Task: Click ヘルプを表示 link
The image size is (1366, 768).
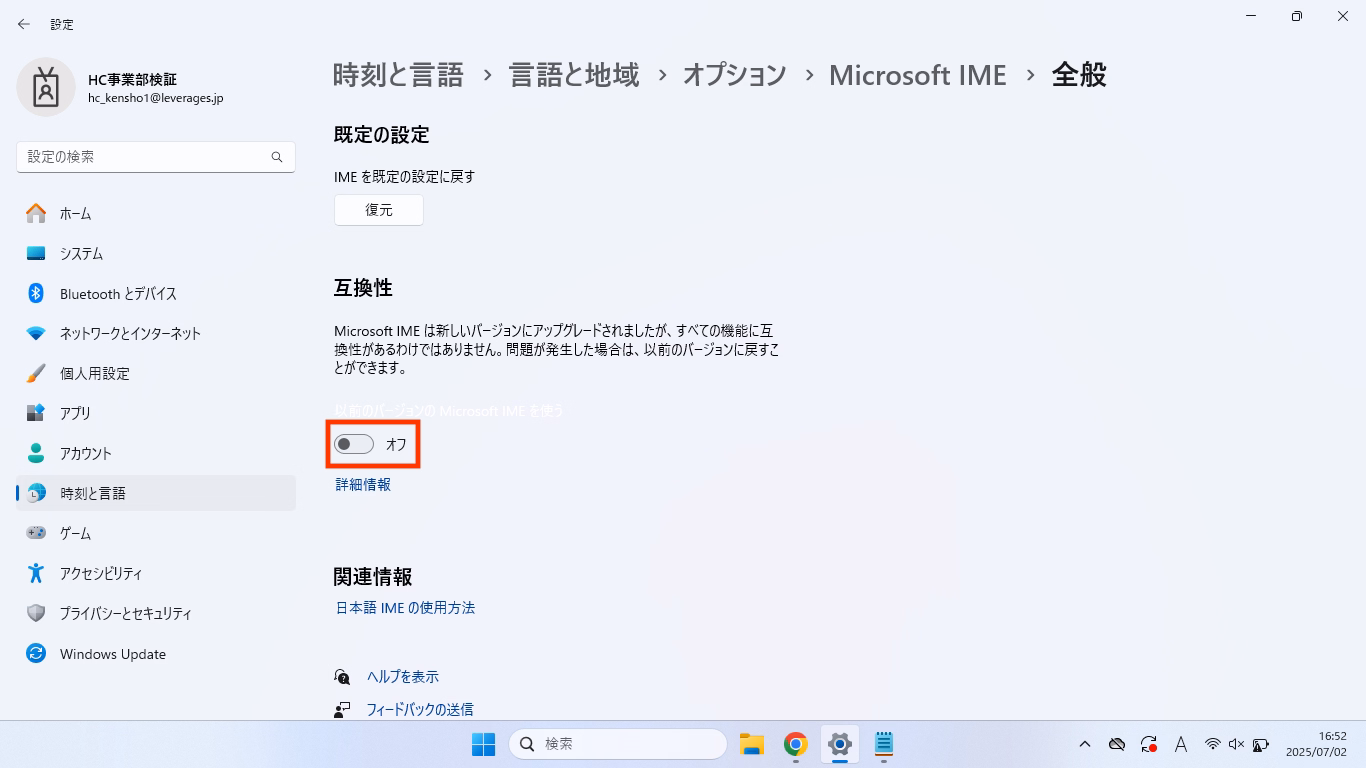Action: [403, 677]
